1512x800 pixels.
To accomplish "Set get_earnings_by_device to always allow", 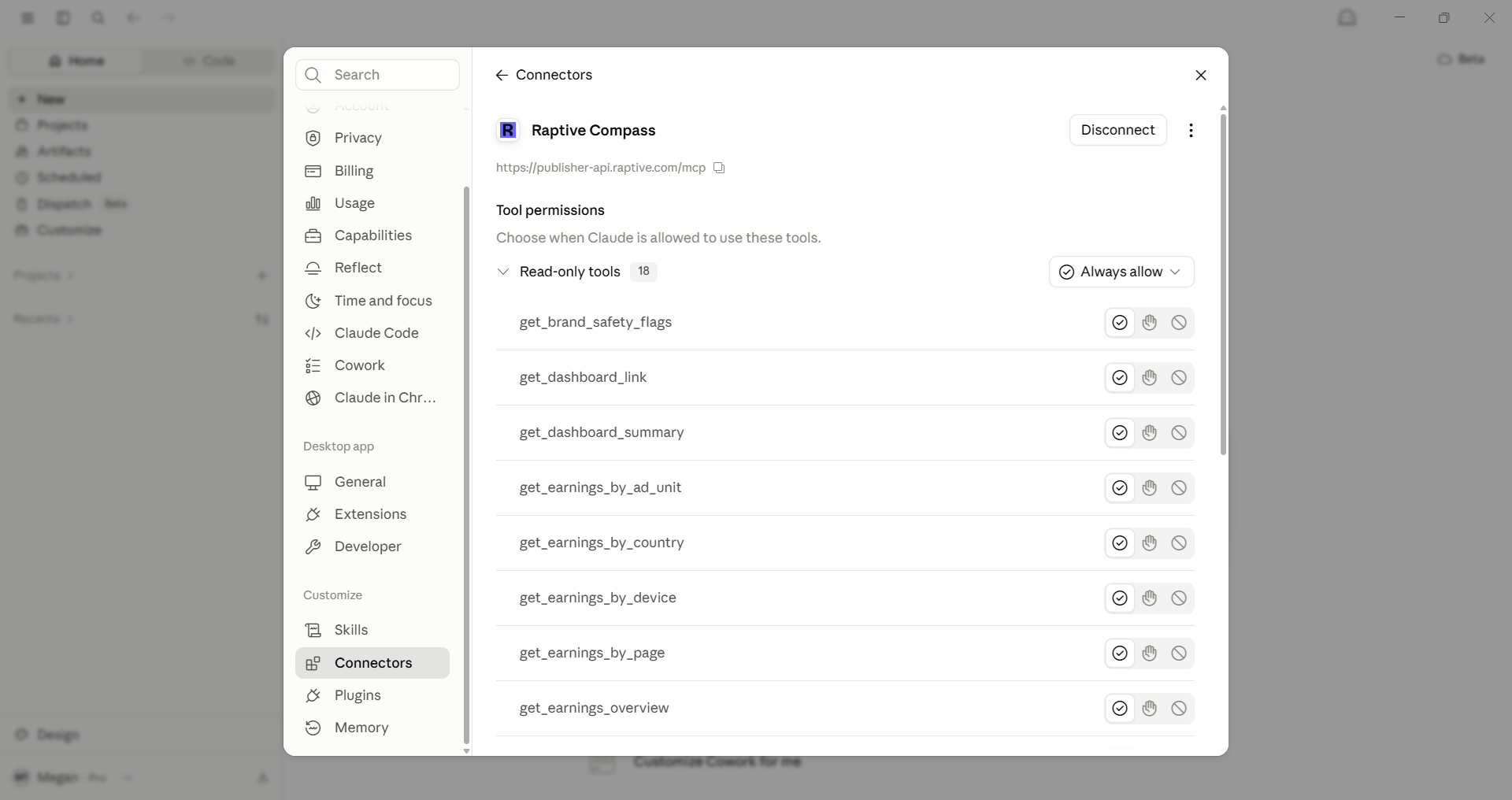I will click(1119, 598).
